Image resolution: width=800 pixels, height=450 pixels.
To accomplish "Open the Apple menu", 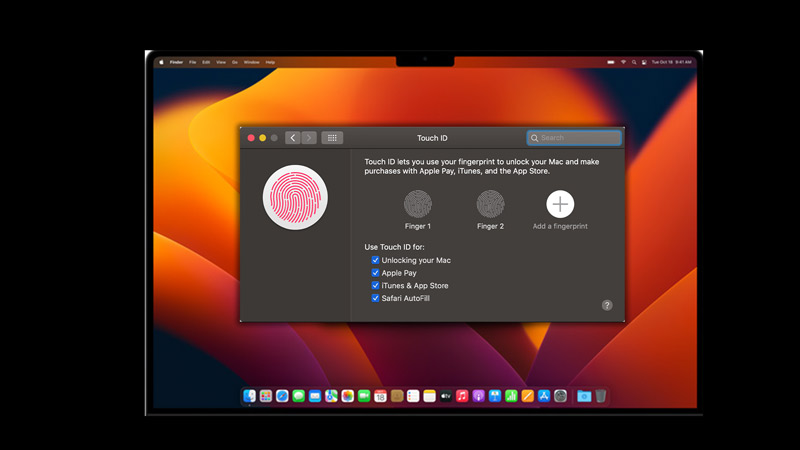I will pyautogui.click(x=161, y=62).
